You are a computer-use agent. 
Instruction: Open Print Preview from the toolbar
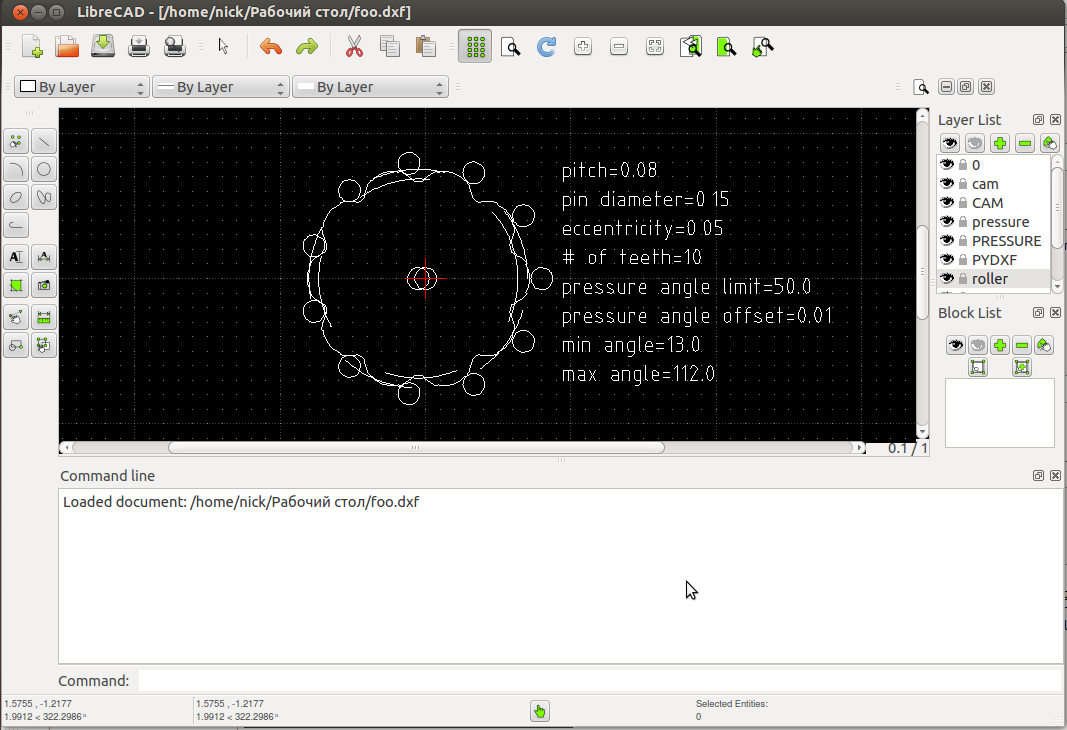pos(175,46)
